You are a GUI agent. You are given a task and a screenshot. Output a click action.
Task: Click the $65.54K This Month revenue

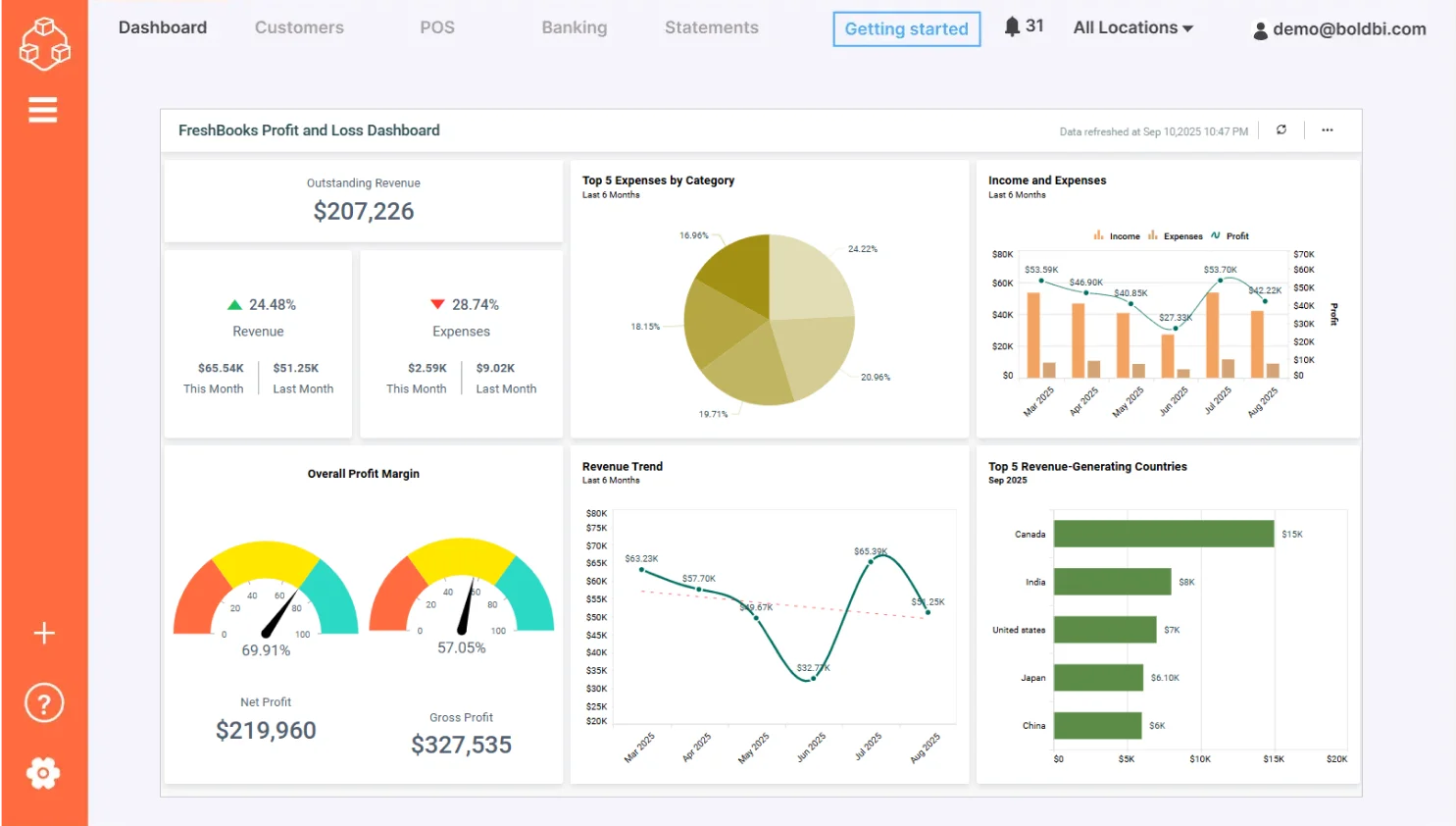pos(221,369)
